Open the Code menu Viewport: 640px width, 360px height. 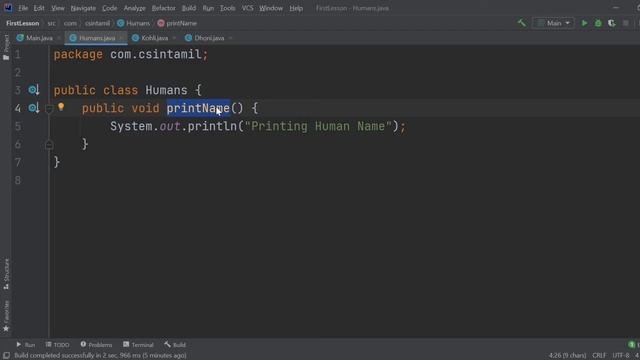(109, 8)
